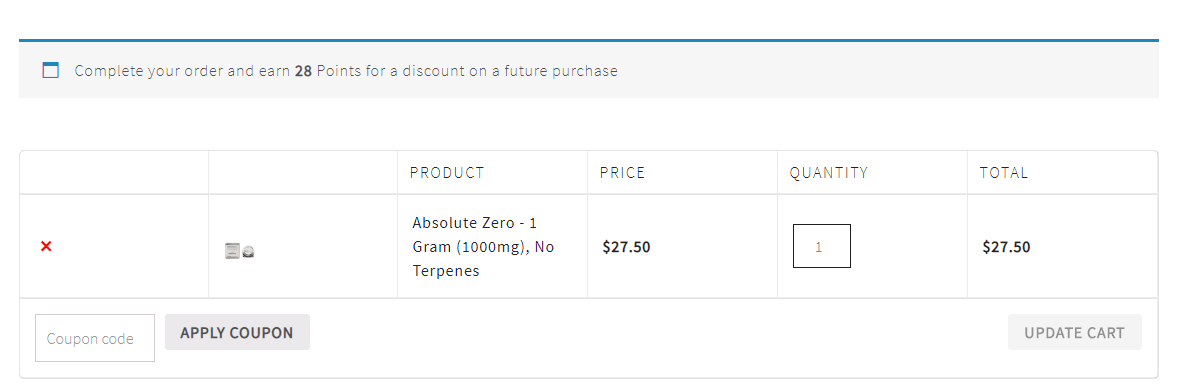
Task: Click 'discount on a future purchase' text
Action: tap(510, 71)
